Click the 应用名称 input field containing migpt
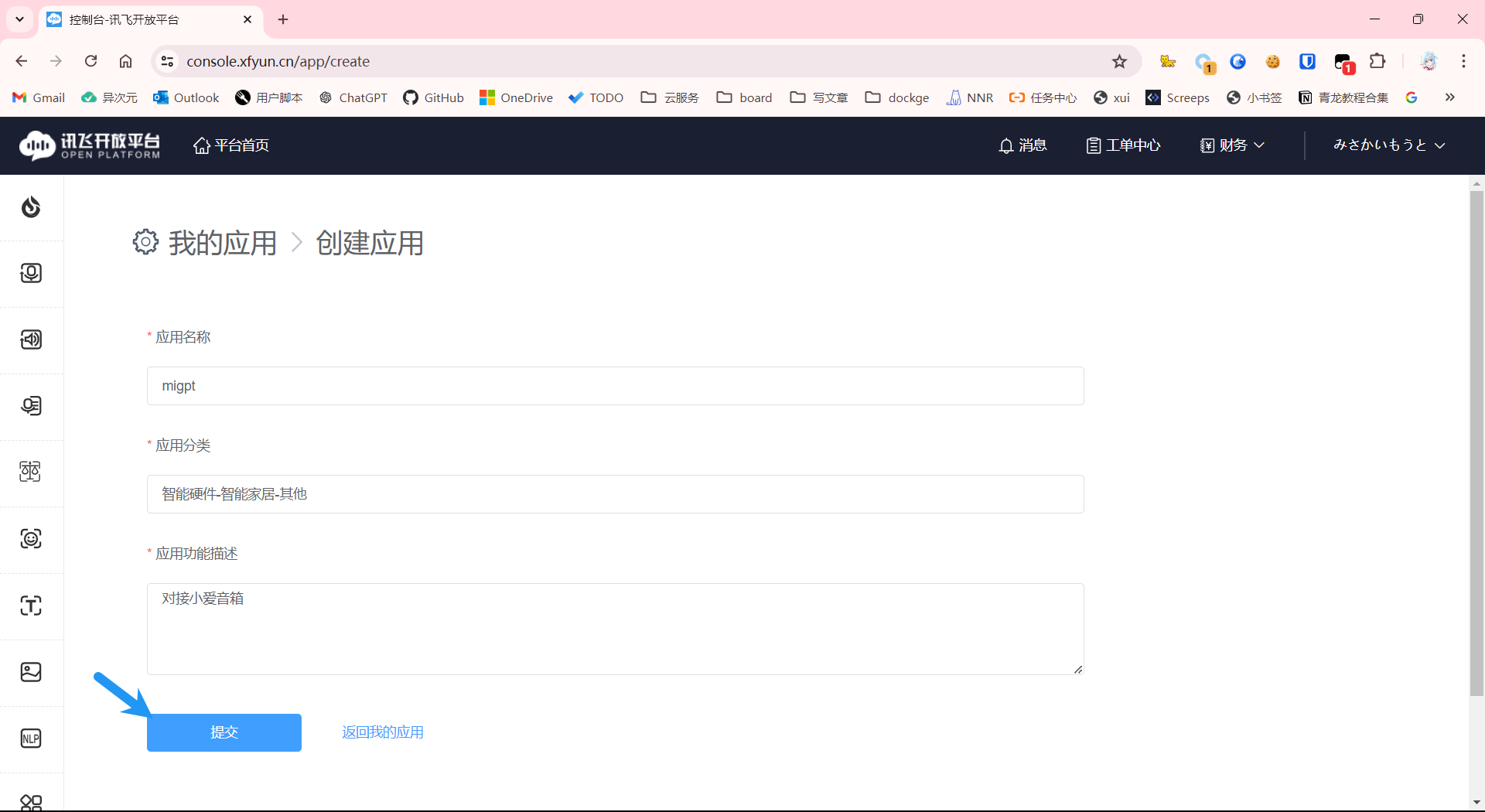Image resolution: width=1485 pixels, height=812 pixels. tap(615, 386)
